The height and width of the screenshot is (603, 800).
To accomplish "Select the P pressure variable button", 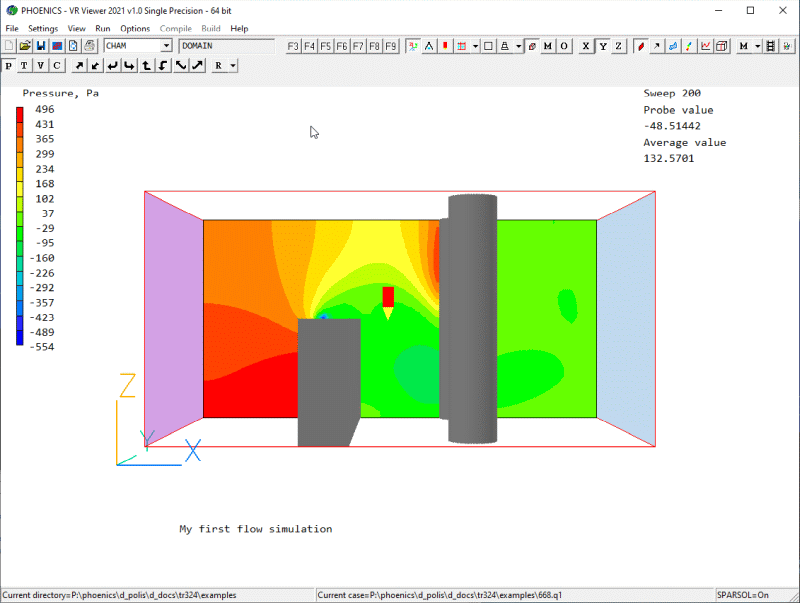I will (9, 66).
